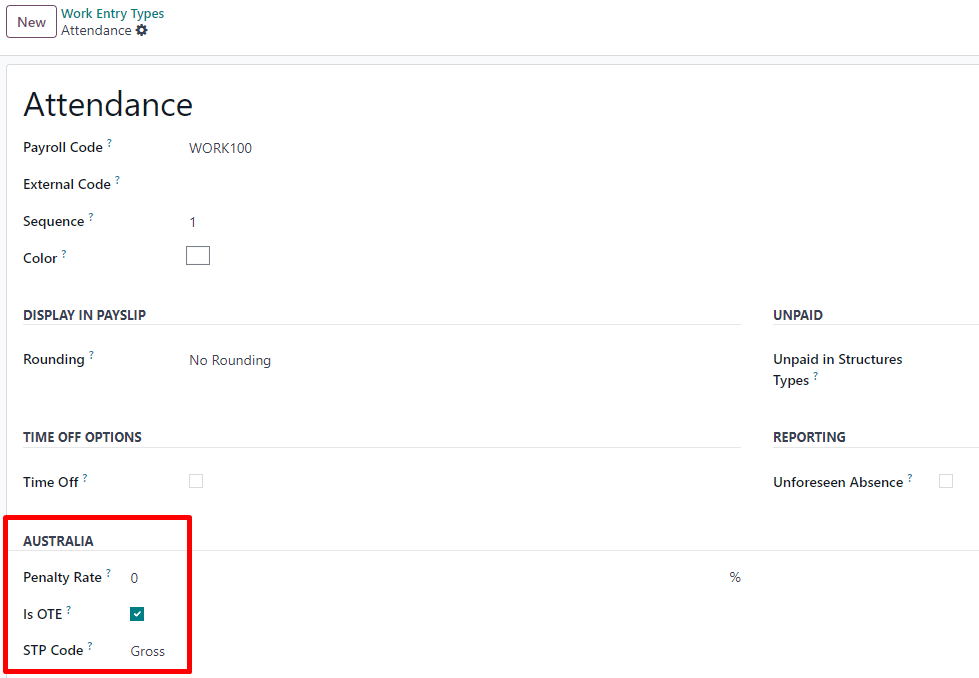The image size is (979, 678).
Task: Open the Color swatch picker
Action: (197, 255)
